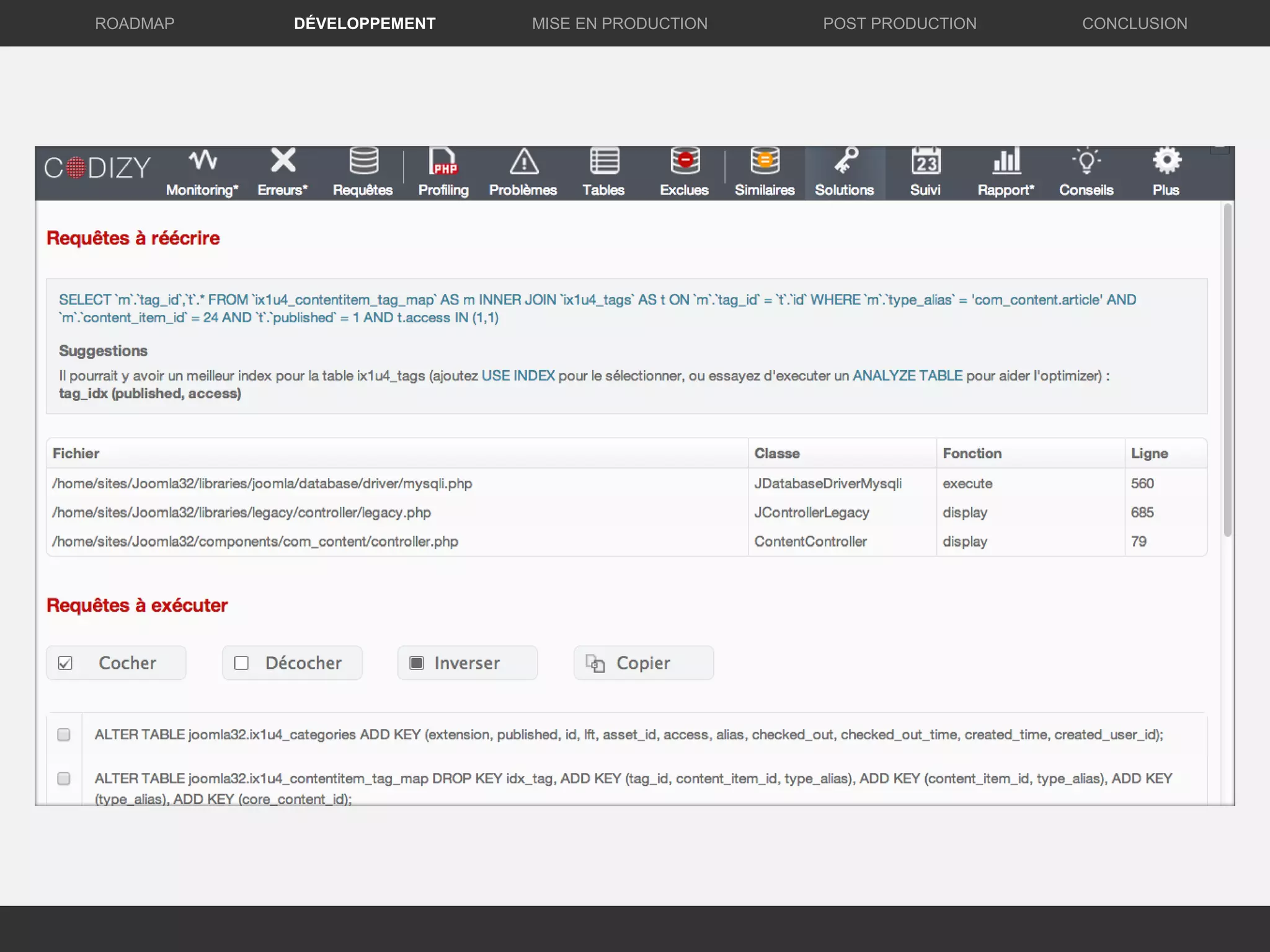Click the Cocher check-all button
Viewport: 1270px width, 952px height.
[x=116, y=663]
